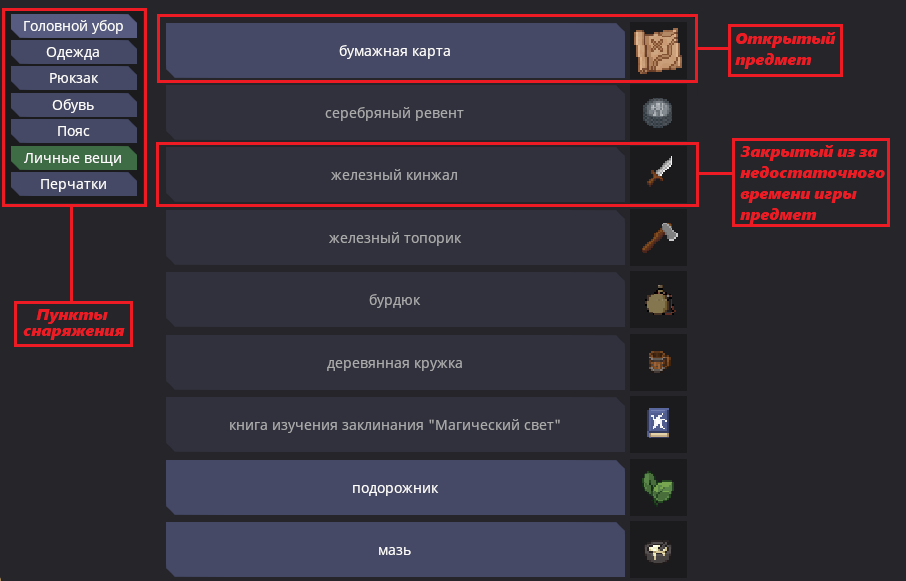Click the locked железный кинжал entry
906x581 pixels.
[395, 175]
